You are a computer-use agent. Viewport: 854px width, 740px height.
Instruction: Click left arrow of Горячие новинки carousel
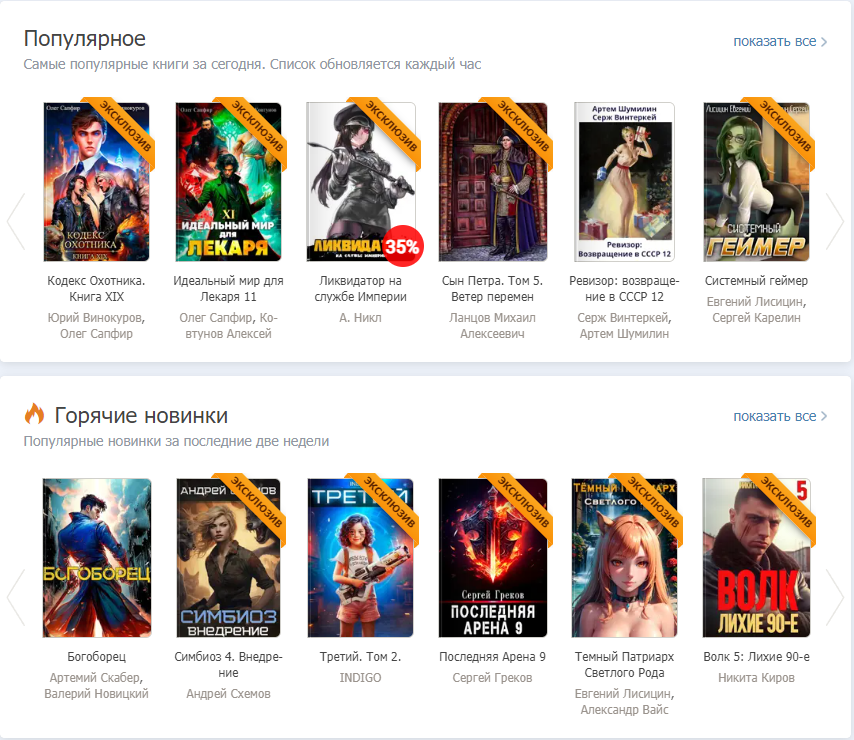click(16, 597)
